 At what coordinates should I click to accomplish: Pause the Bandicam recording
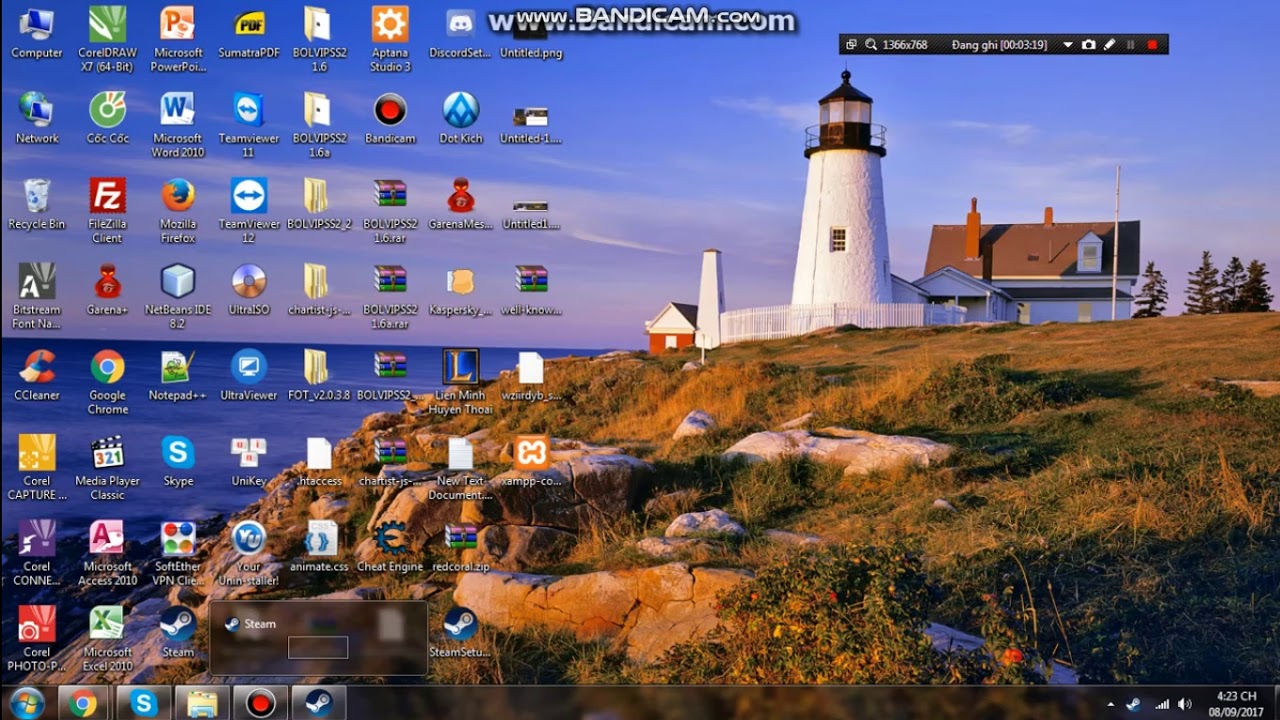click(x=1131, y=45)
